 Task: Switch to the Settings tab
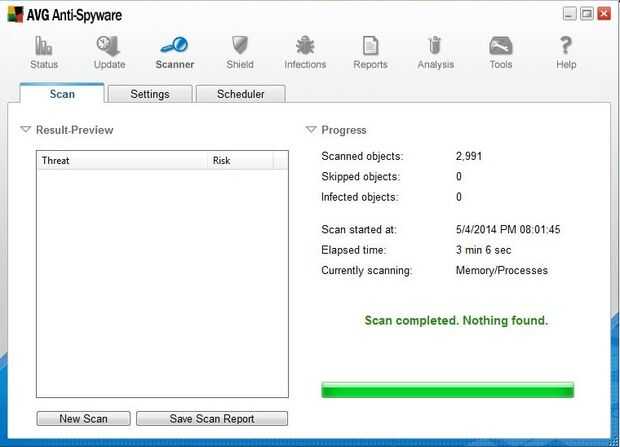coord(150,94)
